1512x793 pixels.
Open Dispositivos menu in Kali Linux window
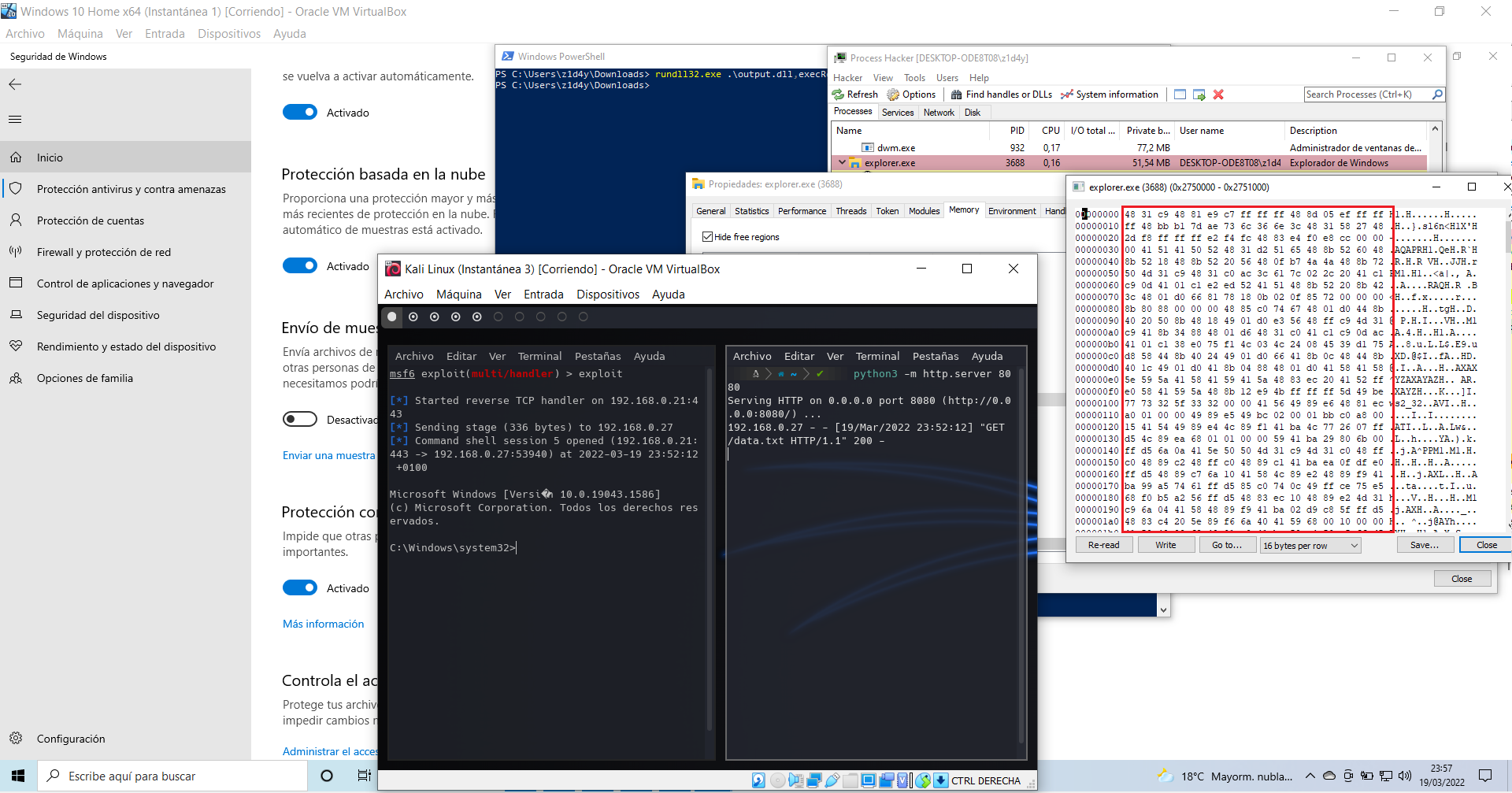608,295
